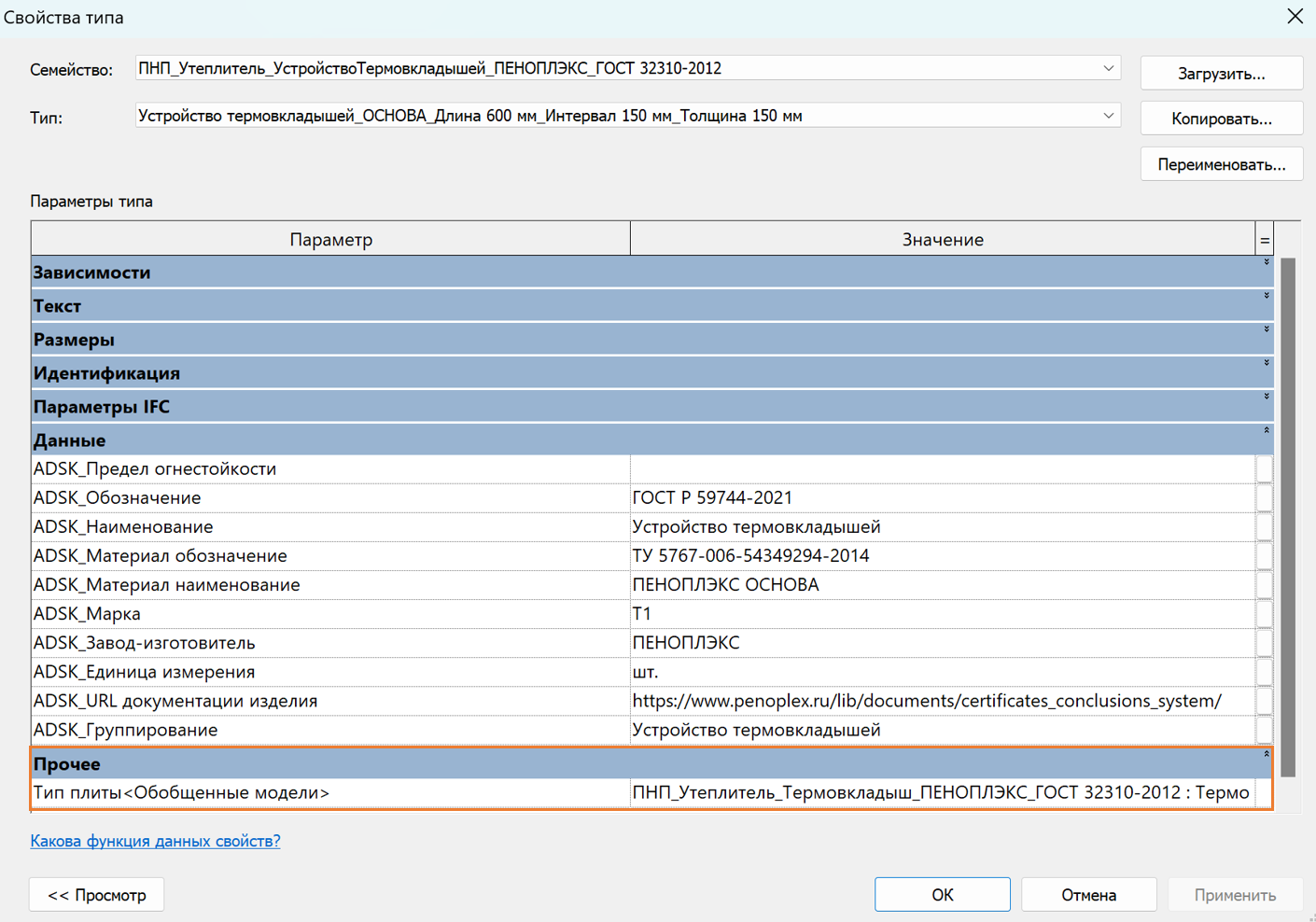1316x922 pixels.
Task: Edit the ADSK_Предел огнестойкости empty value cell
Action: [x=943, y=468]
